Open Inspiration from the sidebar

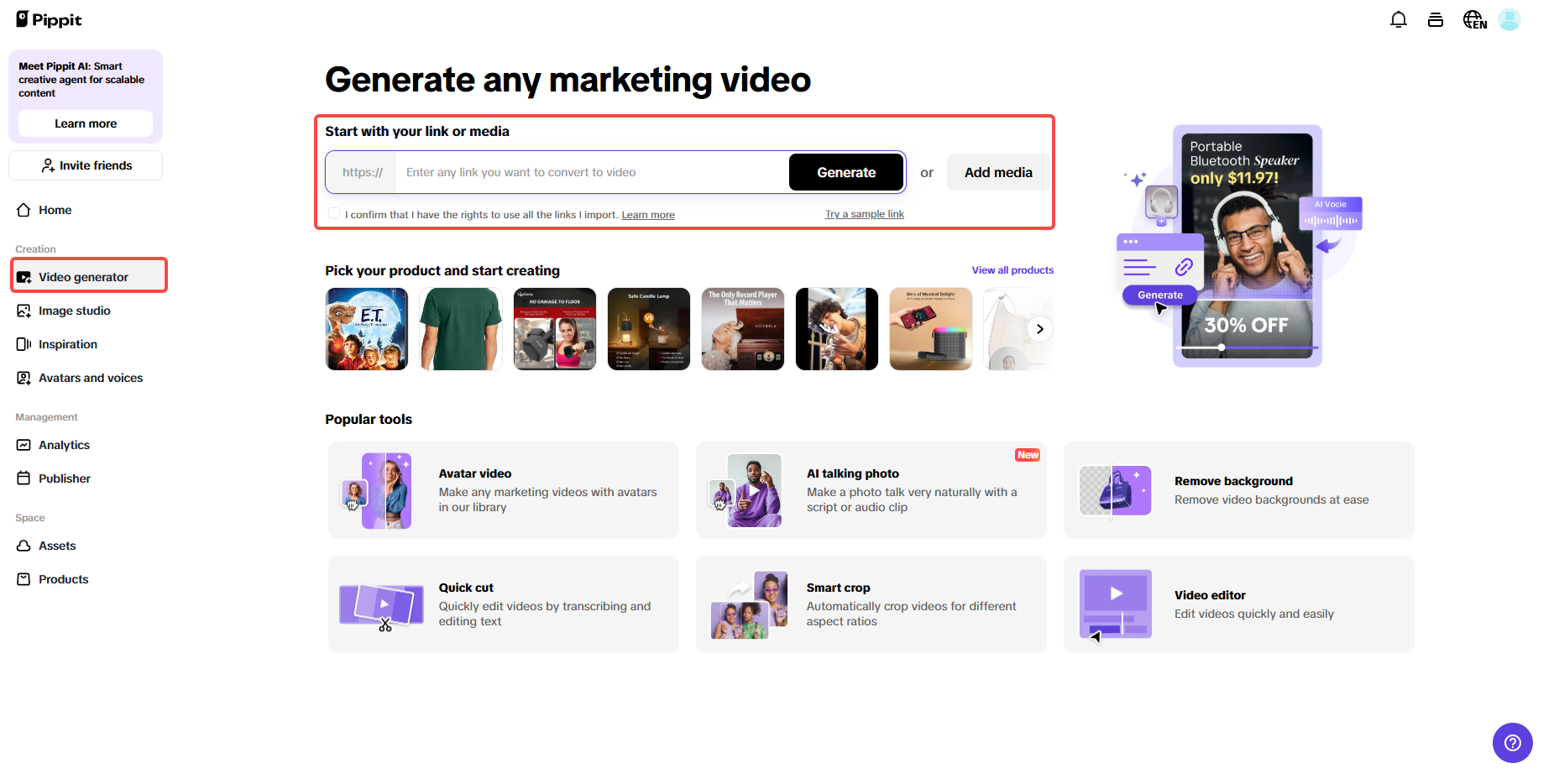click(67, 344)
